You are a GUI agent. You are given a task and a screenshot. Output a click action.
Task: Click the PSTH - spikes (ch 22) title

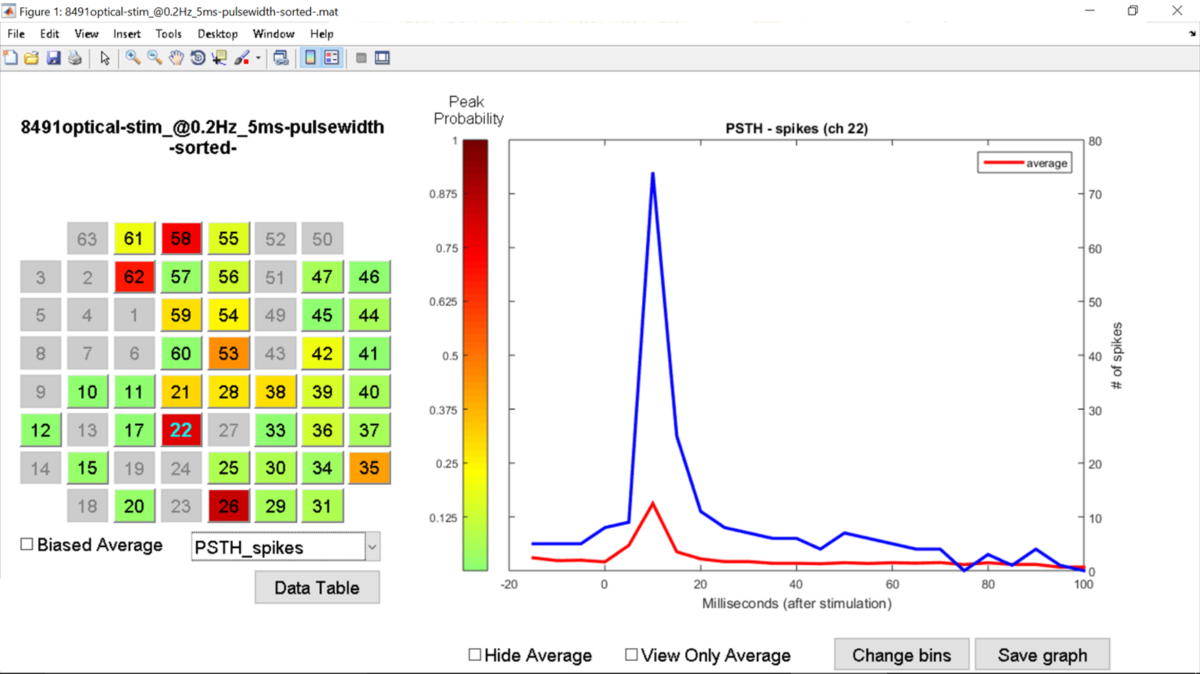tap(796, 129)
